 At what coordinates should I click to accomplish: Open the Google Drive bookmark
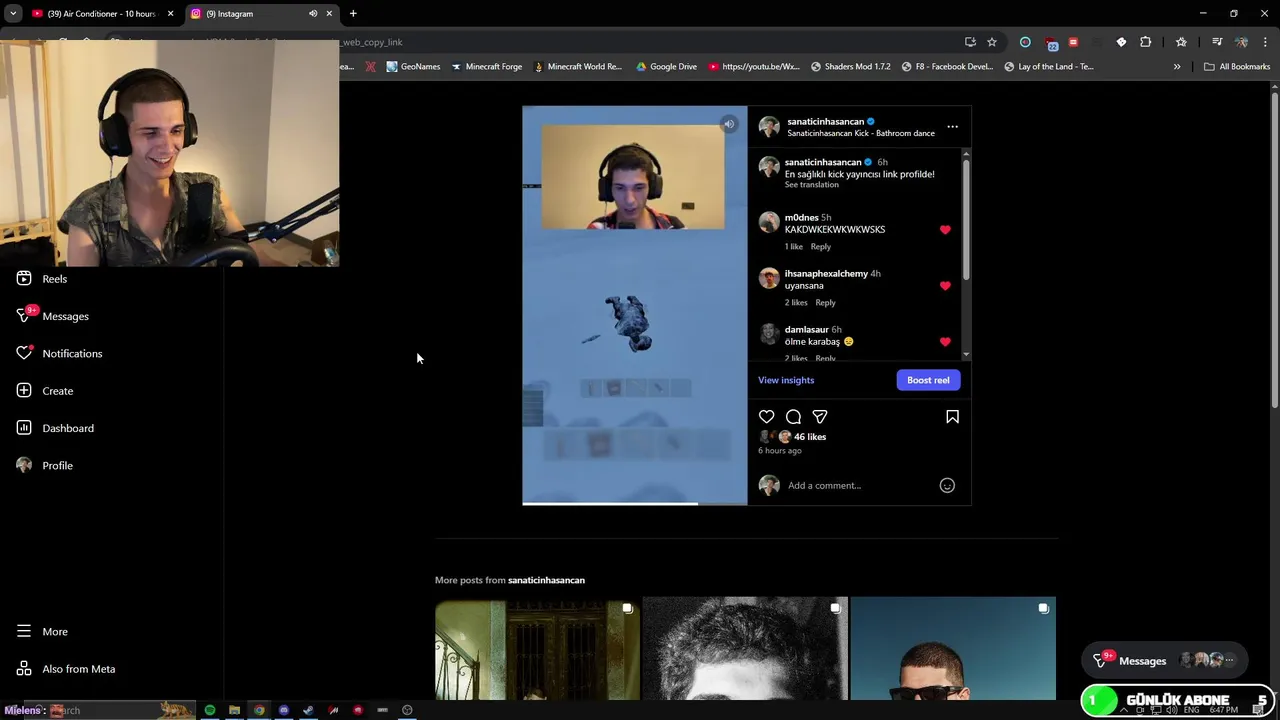(666, 67)
